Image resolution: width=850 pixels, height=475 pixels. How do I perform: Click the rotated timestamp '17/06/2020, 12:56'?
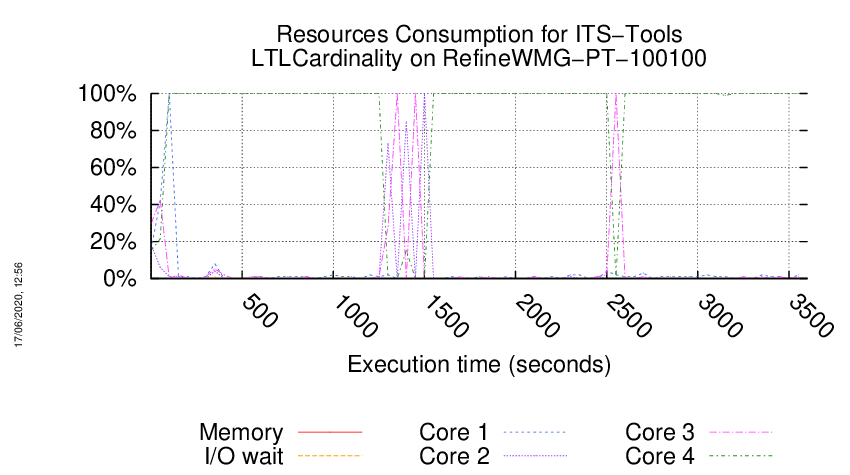pos(18,305)
